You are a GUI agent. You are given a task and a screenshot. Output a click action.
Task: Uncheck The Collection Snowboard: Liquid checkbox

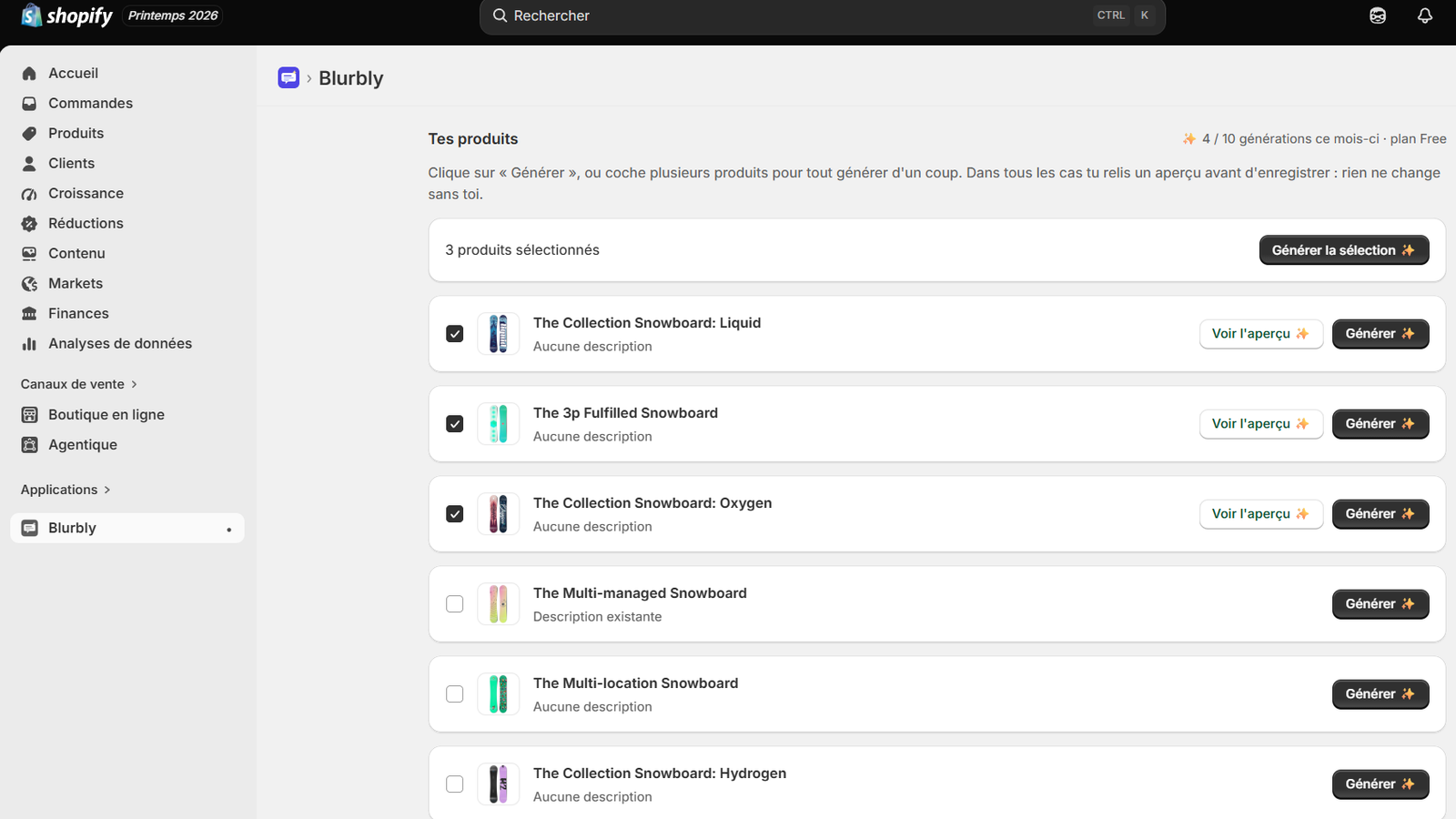coord(455,334)
